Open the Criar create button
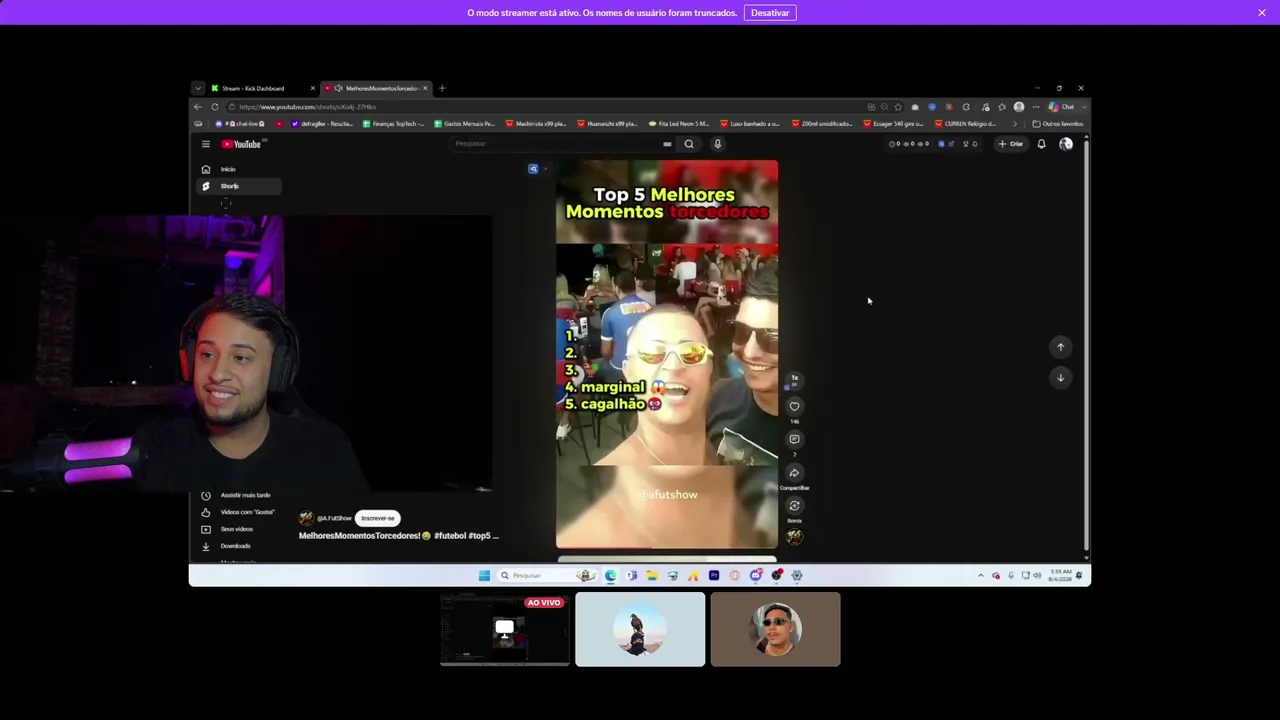This screenshot has height=720, width=1280. tap(1011, 144)
